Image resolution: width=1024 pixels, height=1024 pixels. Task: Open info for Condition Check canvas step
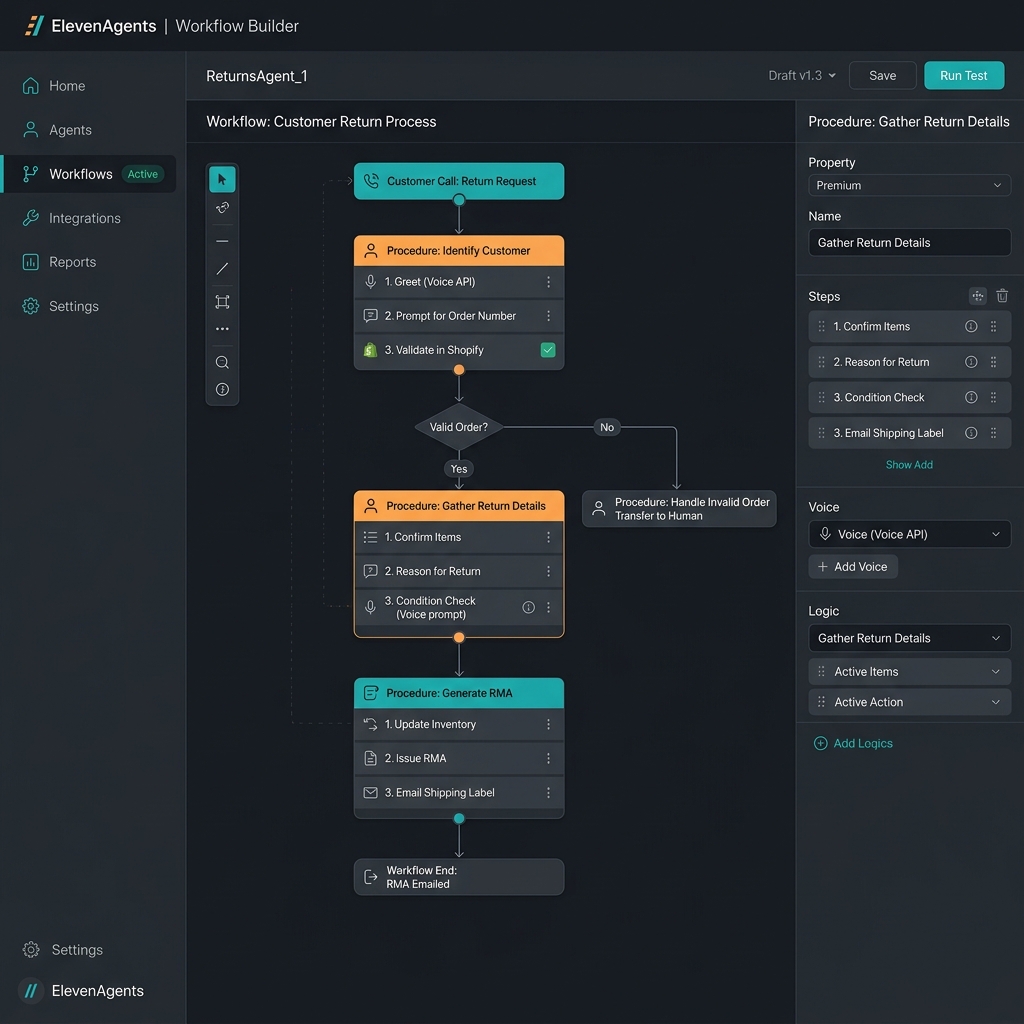[x=528, y=607]
